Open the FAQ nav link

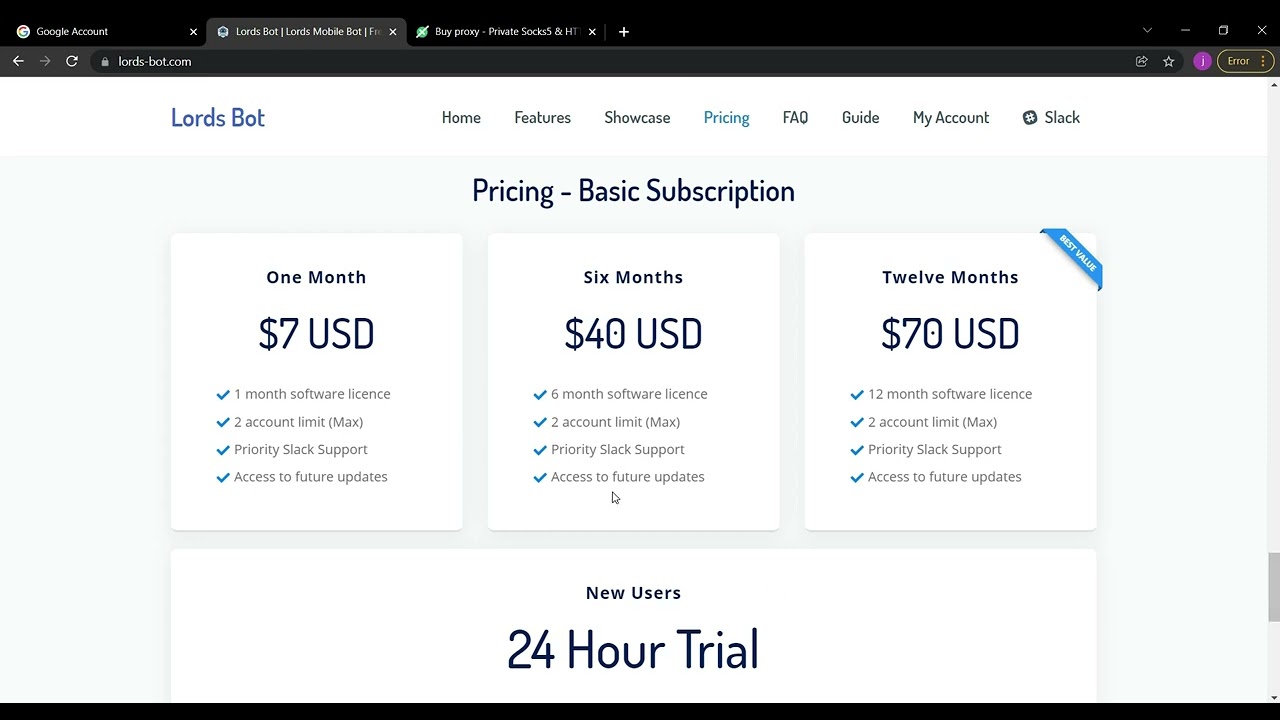pyautogui.click(x=796, y=118)
